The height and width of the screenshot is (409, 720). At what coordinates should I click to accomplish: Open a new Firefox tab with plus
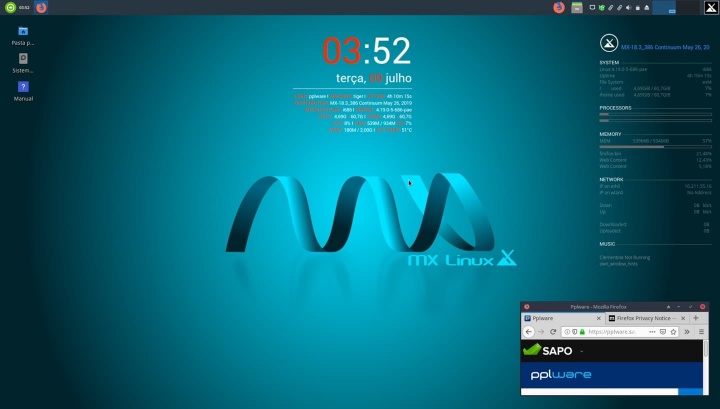696,318
